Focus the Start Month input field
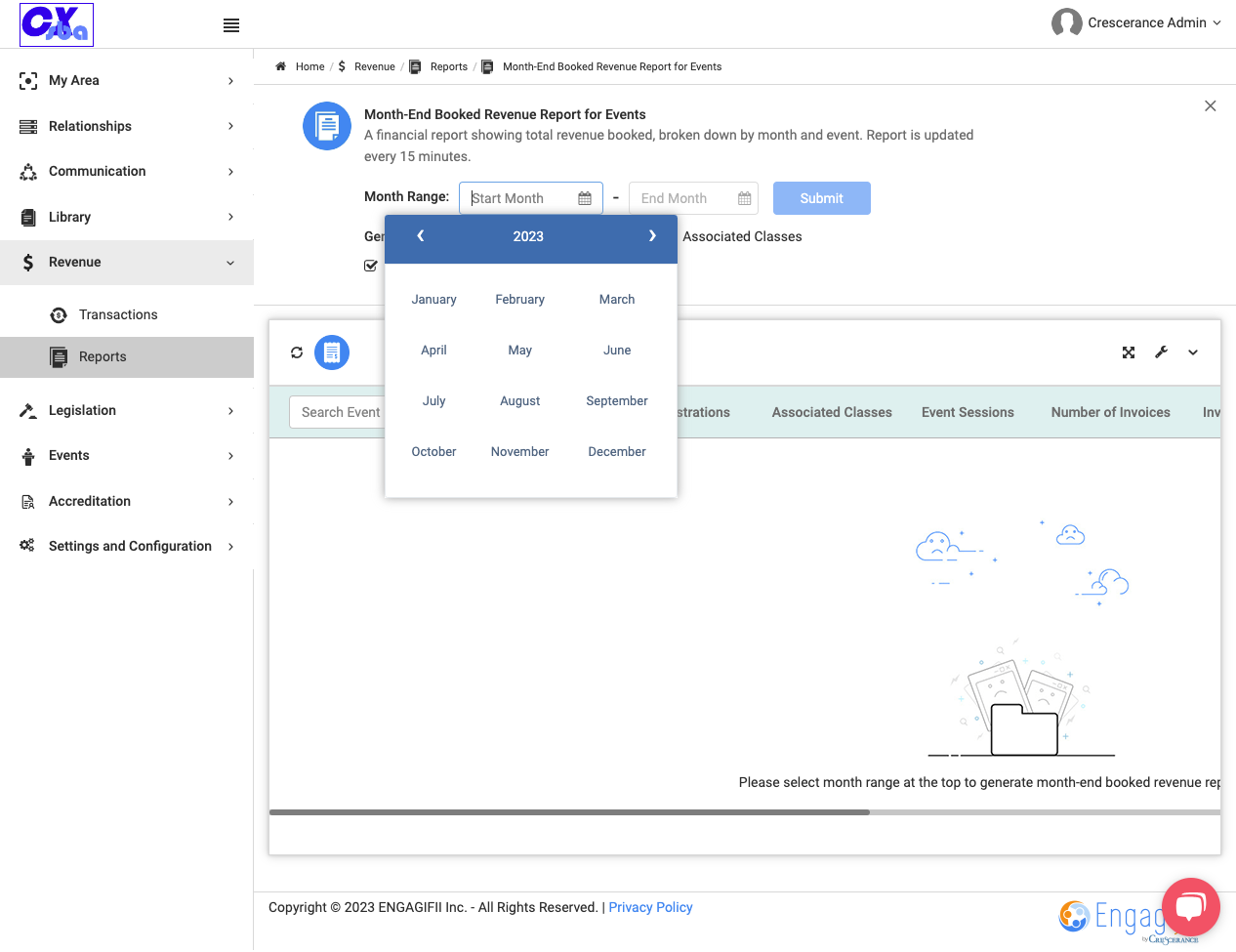 [531, 198]
